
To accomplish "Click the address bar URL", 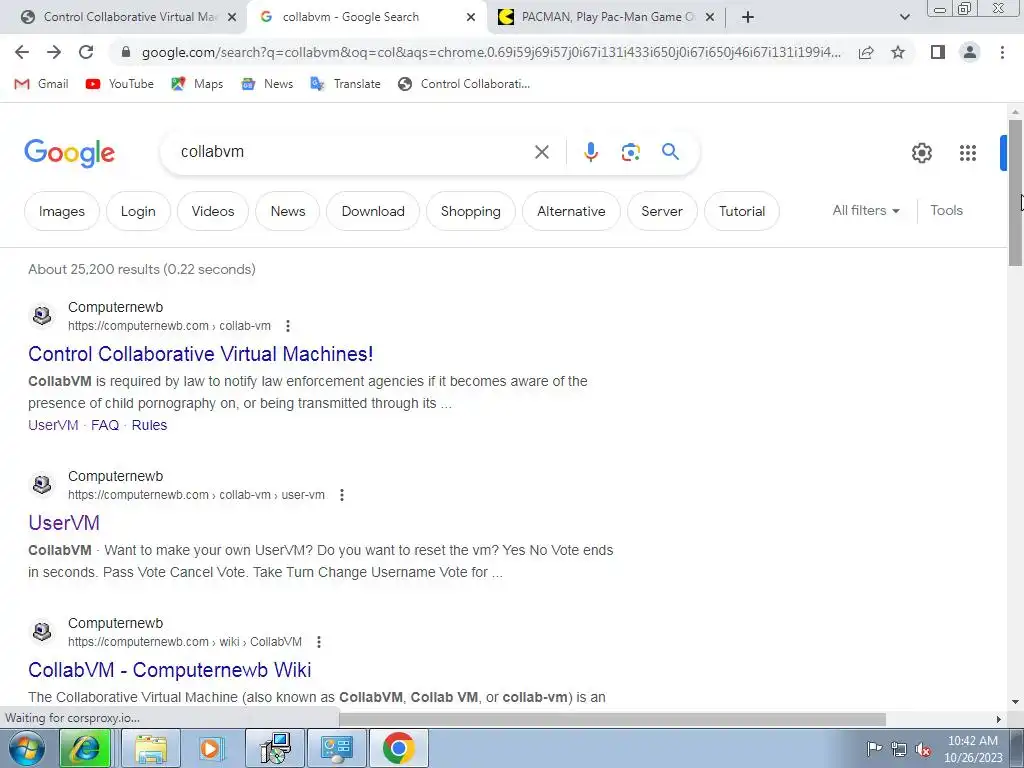I will (x=490, y=52).
